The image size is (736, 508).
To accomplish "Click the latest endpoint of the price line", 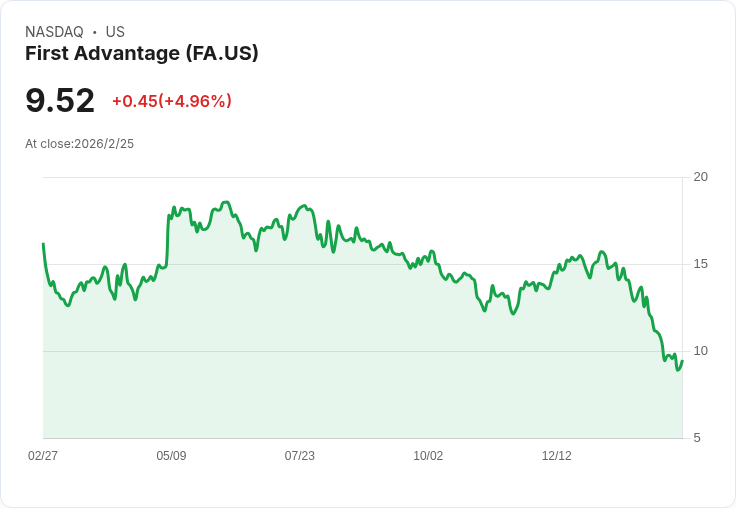I will click(x=682, y=361).
